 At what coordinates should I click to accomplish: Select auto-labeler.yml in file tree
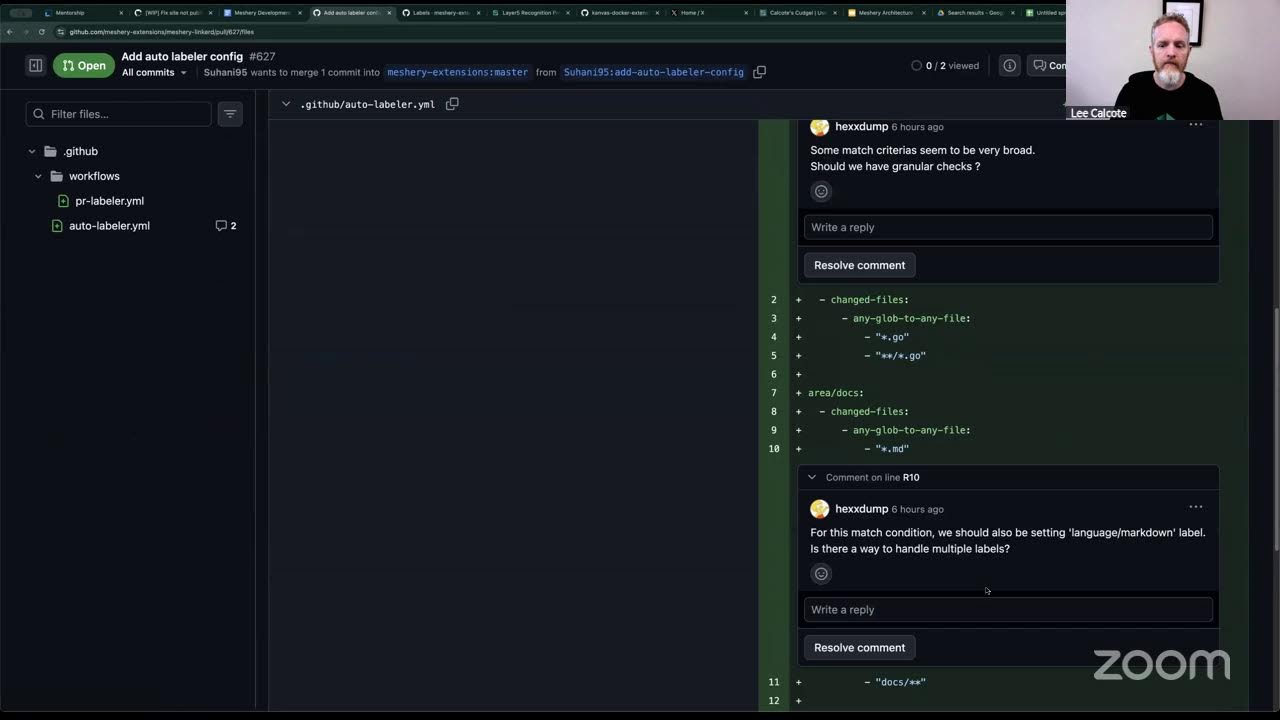coord(109,226)
